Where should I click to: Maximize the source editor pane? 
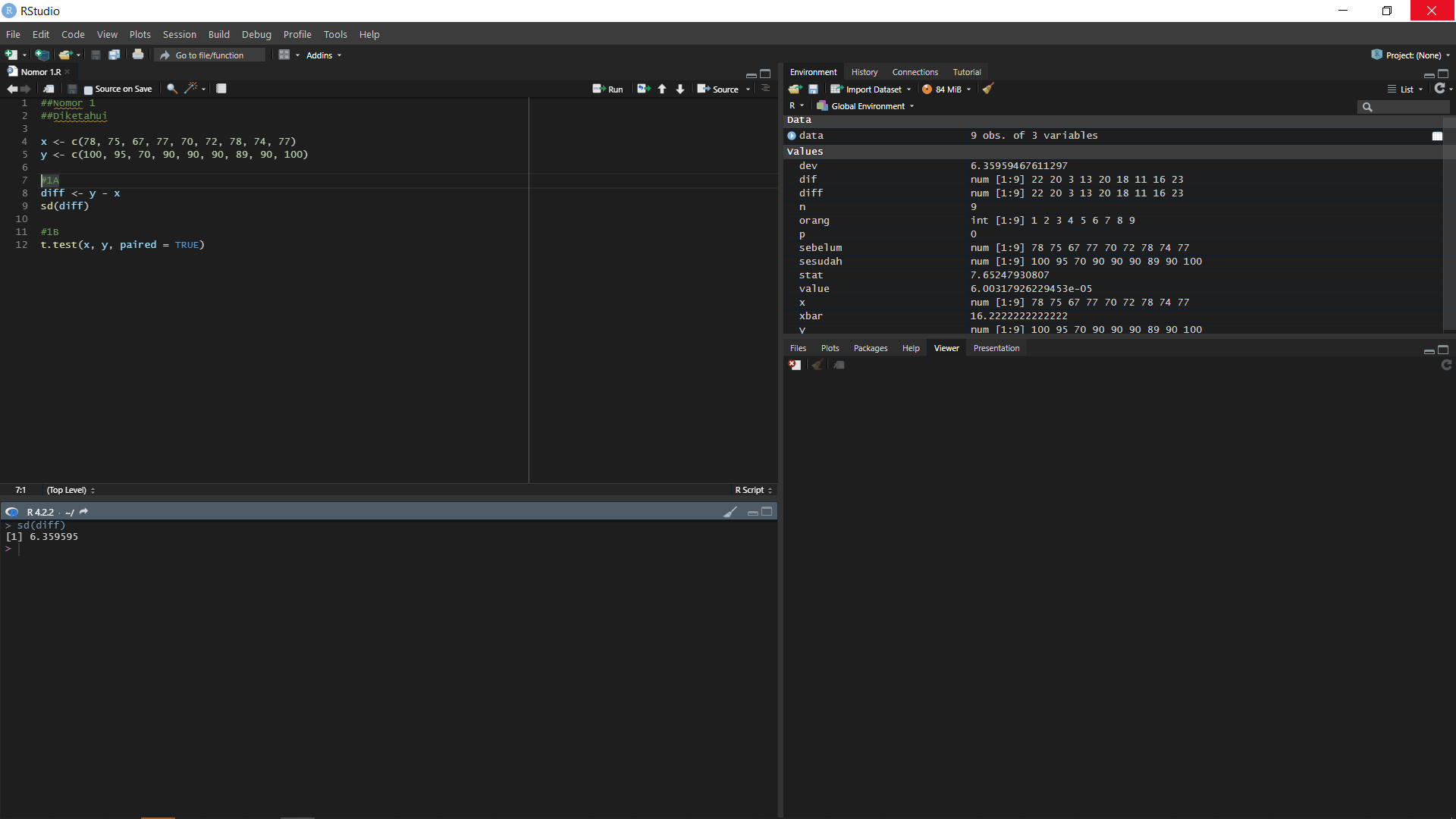click(x=765, y=74)
